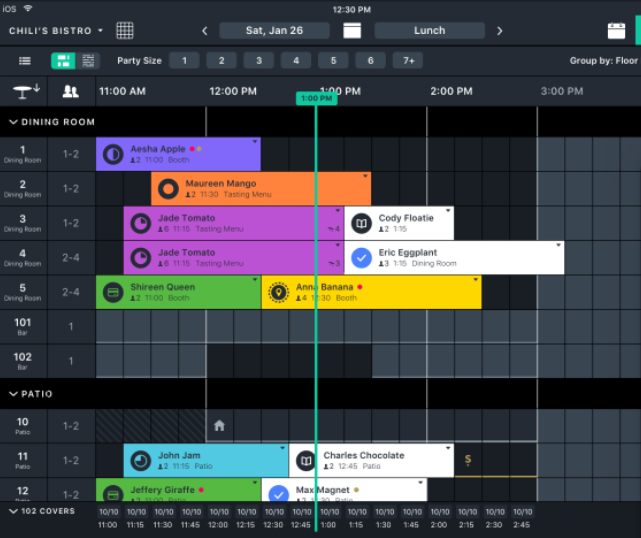The image size is (641, 538).
Task: Click the dollar sign icon on table 11
Action: [x=468, y=460]
